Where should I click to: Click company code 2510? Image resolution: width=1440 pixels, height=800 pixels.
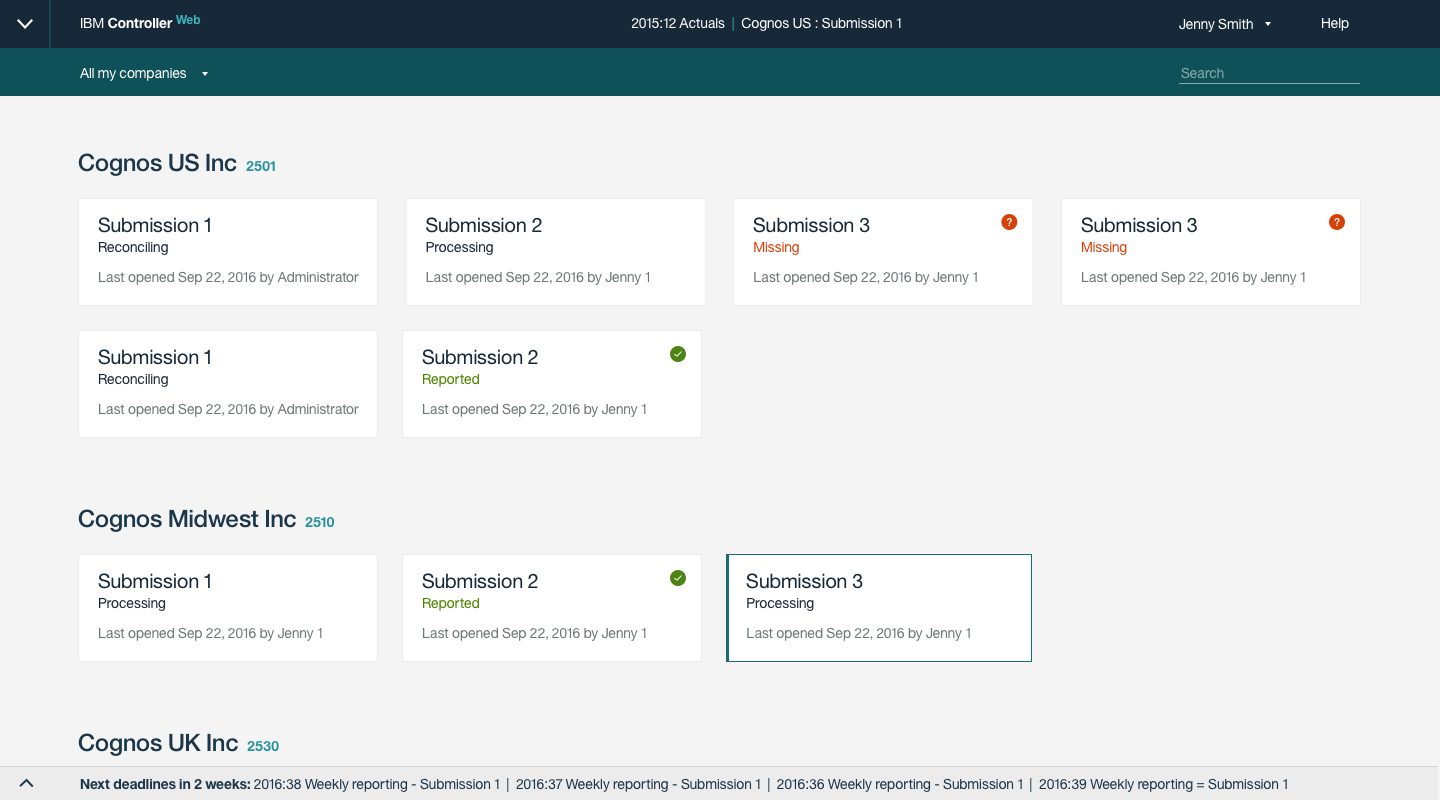[x=320, y=522]
